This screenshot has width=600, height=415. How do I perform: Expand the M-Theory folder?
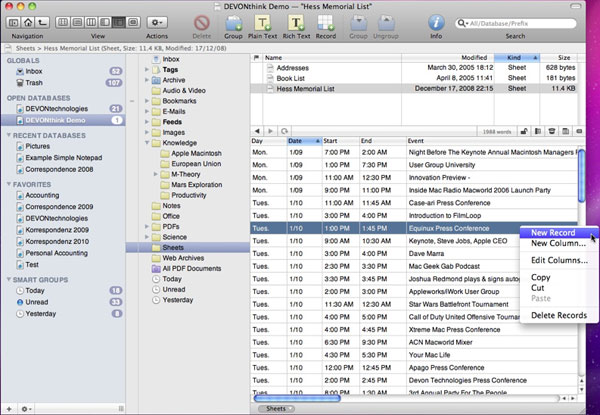pos(158,173)
